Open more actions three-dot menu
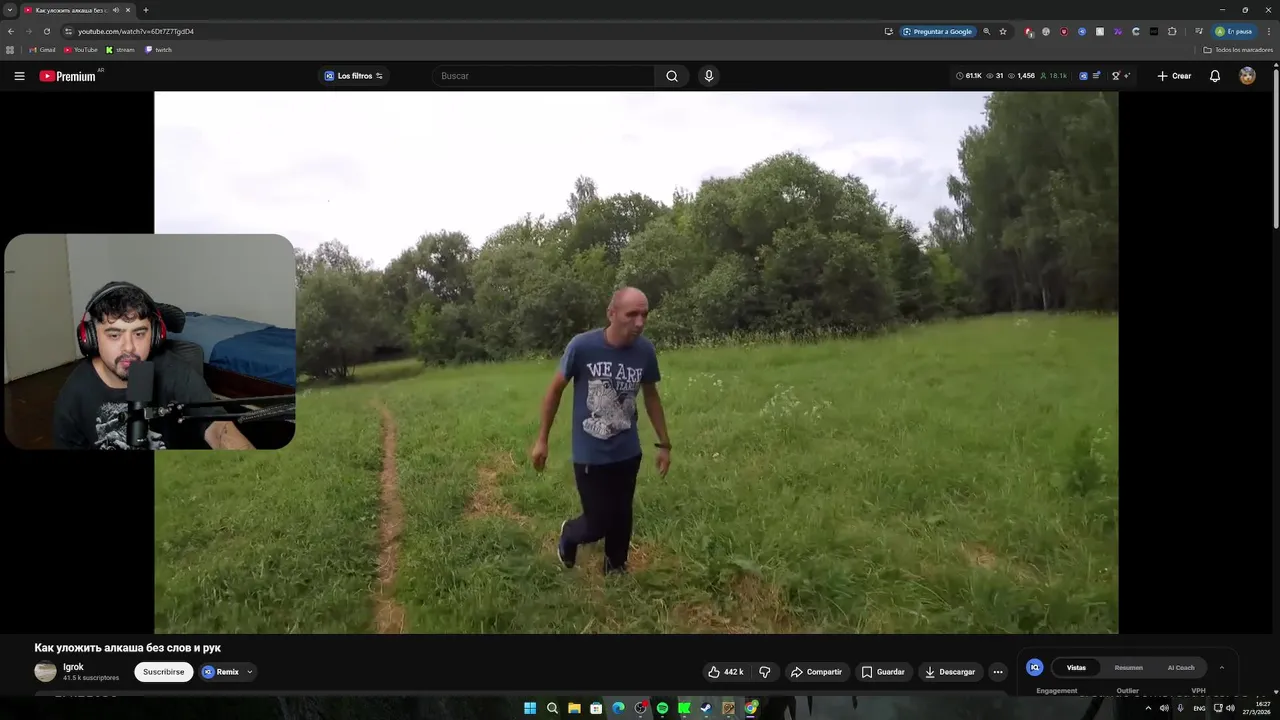Image resolution: width=1280 pixels, height=720 pixels. tap(998, 672)
